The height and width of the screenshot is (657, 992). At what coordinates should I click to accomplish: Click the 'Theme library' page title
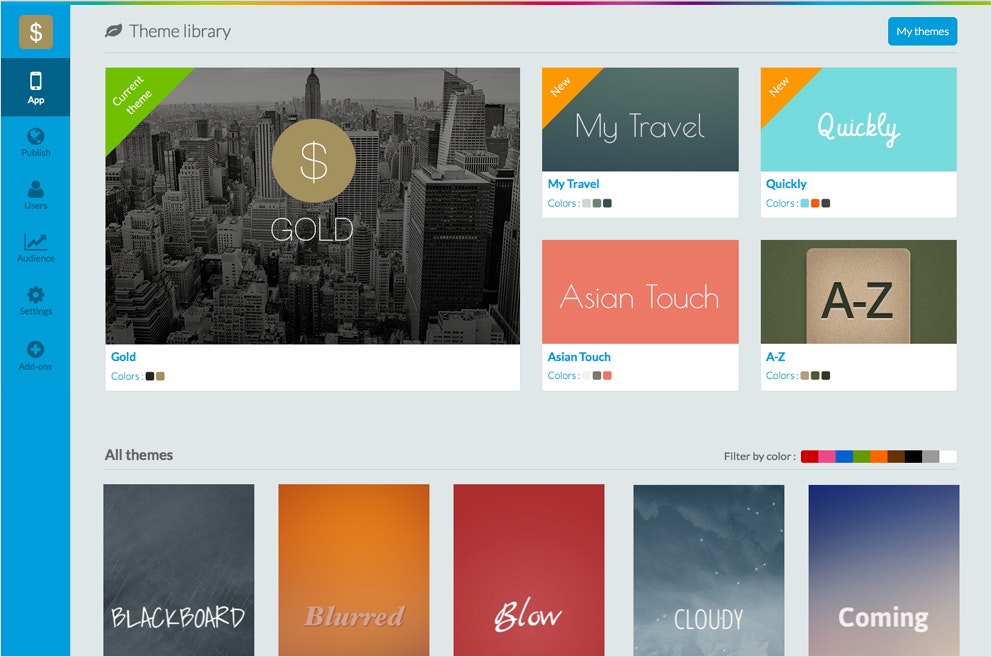pyautogui.click(x=180, y=31)
